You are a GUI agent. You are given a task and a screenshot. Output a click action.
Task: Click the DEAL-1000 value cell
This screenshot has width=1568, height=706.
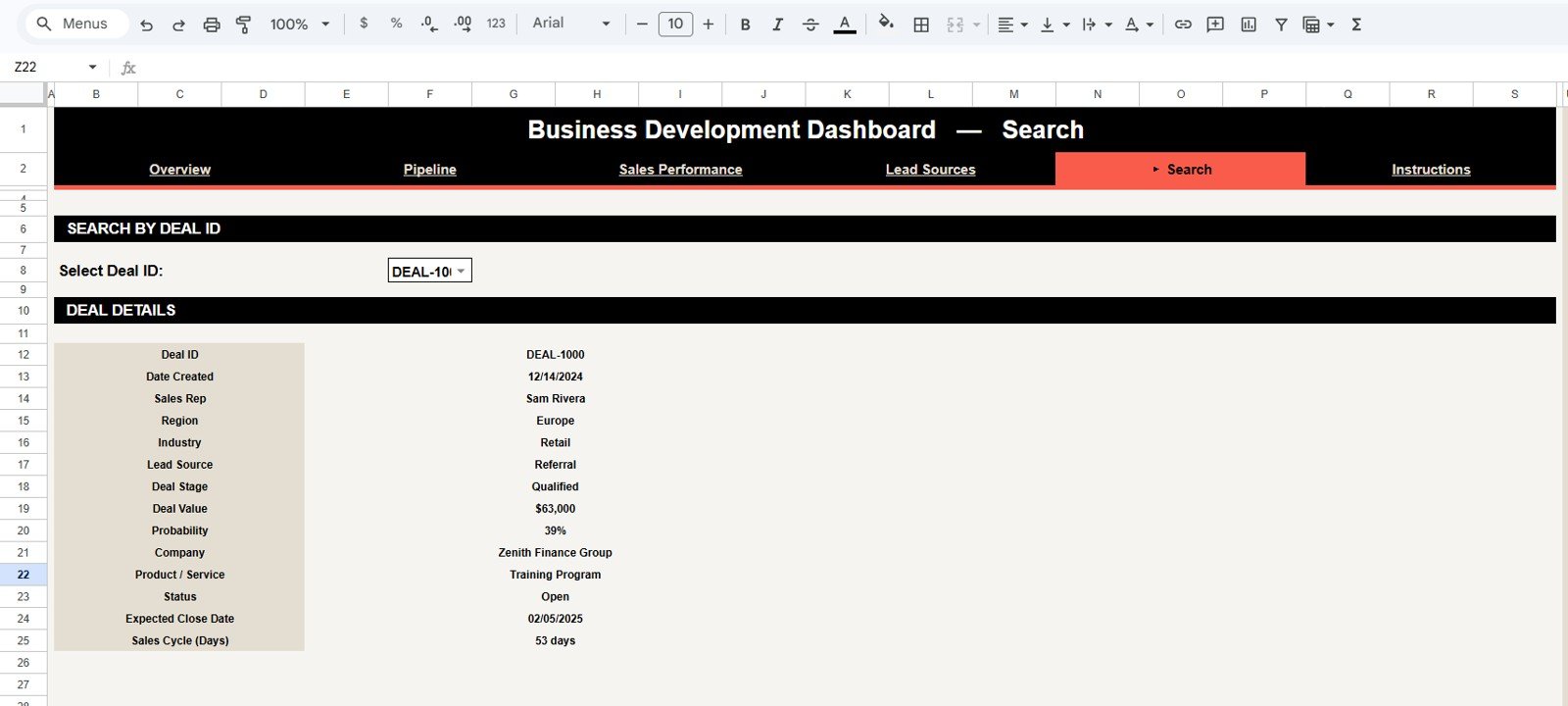coord(556,355)
